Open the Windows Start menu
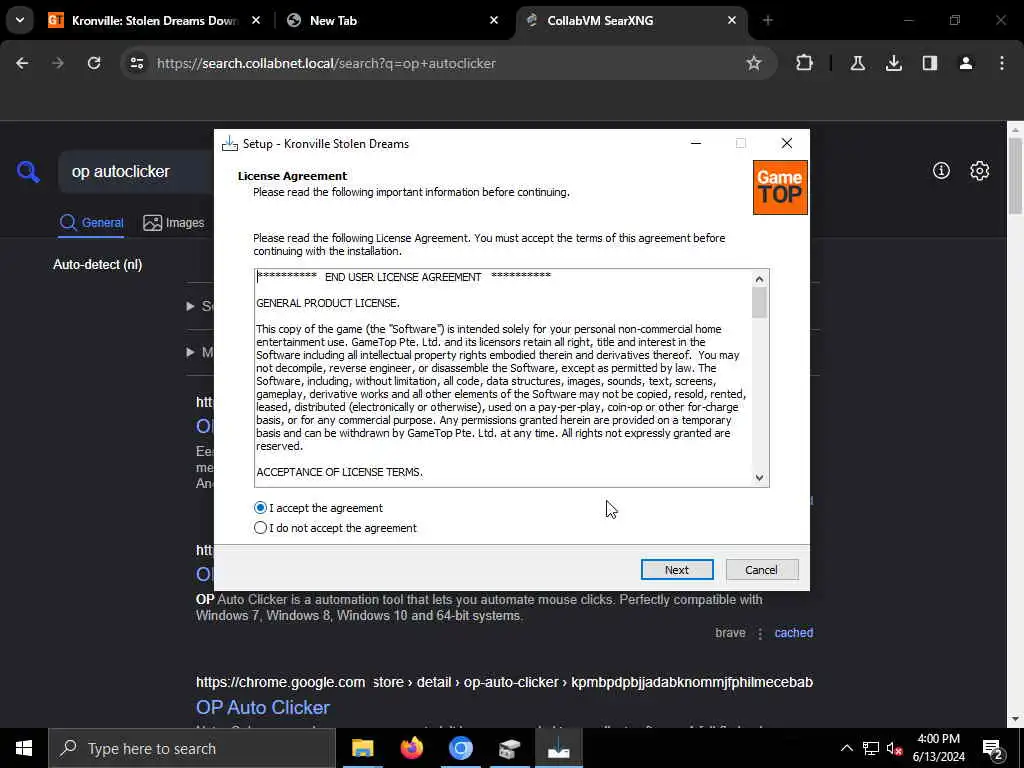Image resolution: width=1024 pixels, height=768 pixels. pyautogui.click(x=24, y=748)
